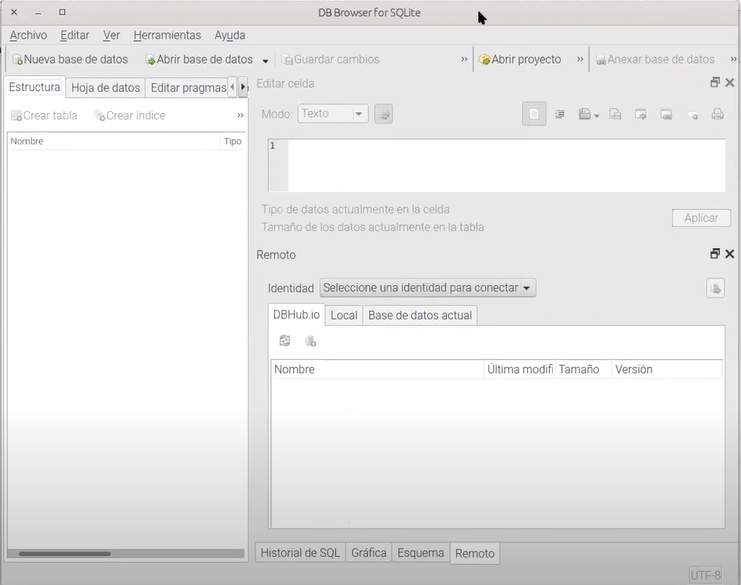Expand the overflow chevron after Anexar base de datos
Image resolution: width=741 pixels, height=585 pixels.
(733, 60)
